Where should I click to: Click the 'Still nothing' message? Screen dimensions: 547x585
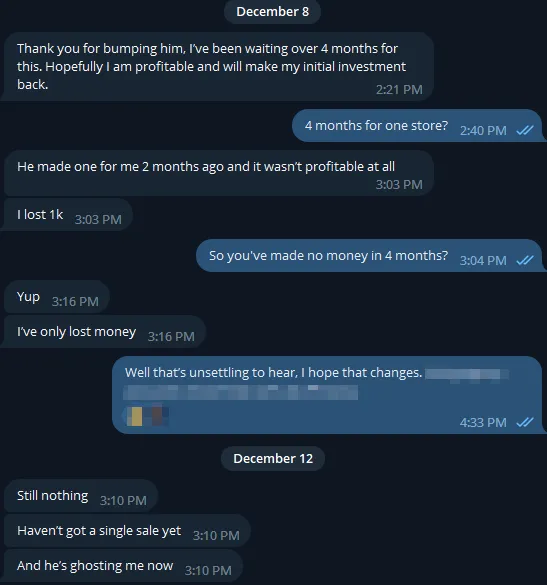pos(81,495)
